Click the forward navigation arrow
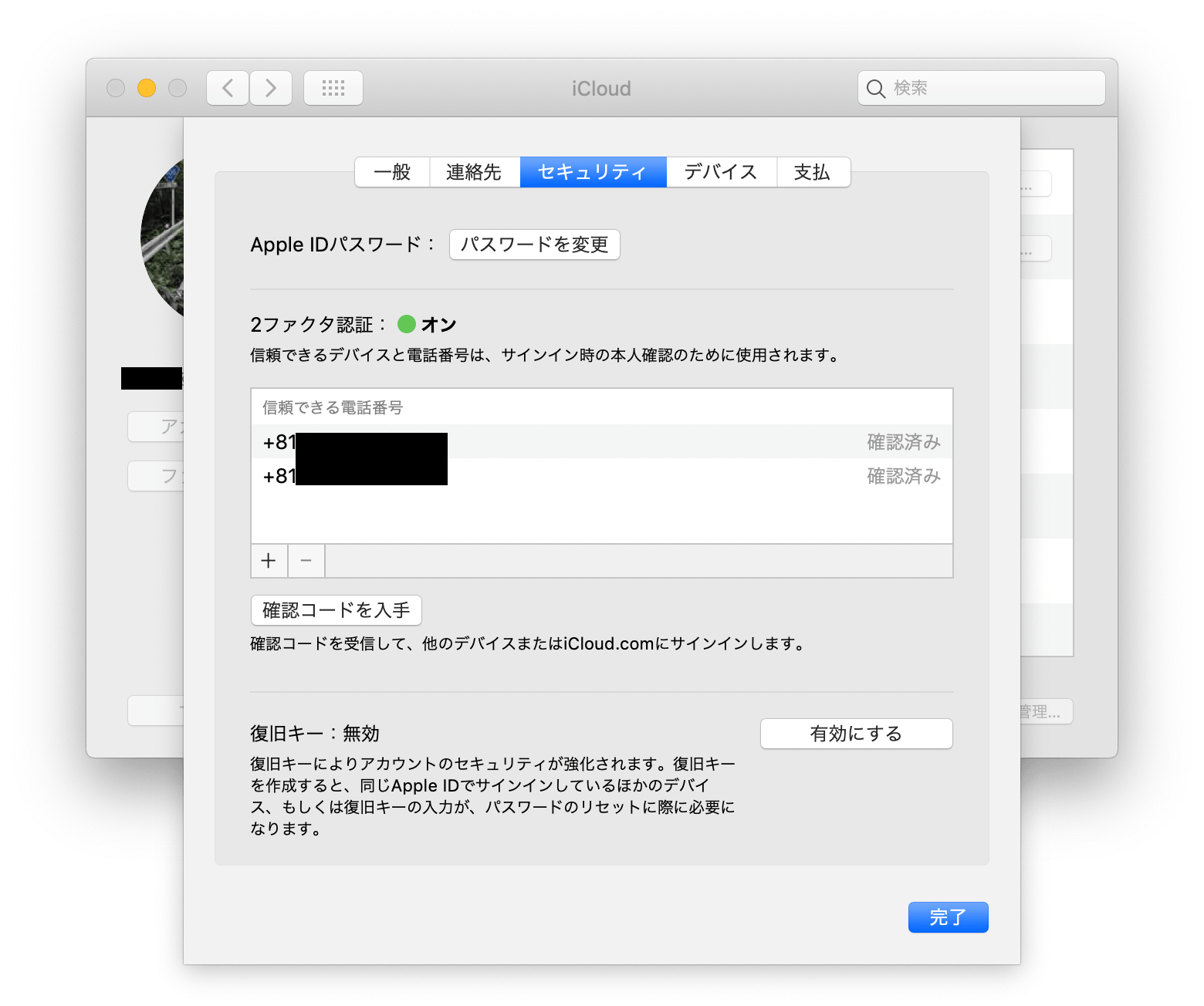The width and height of the screenshot is (1204, 1006). tap(271, 87)
